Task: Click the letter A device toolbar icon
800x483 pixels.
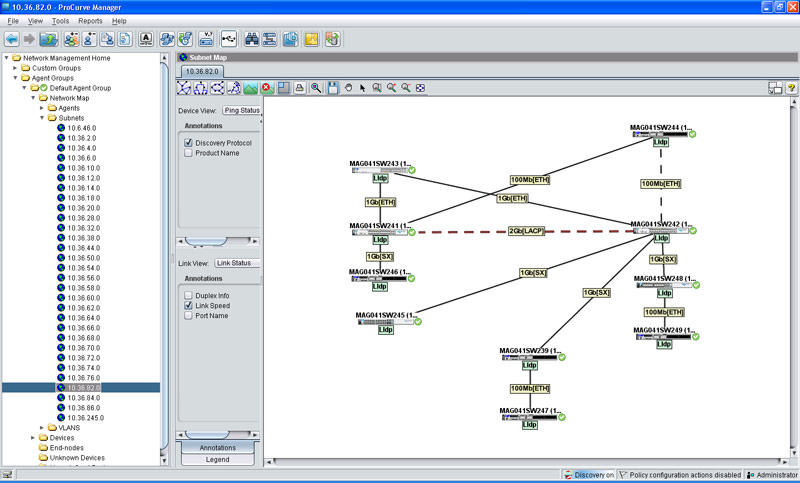Action: [x=146, y=39]
